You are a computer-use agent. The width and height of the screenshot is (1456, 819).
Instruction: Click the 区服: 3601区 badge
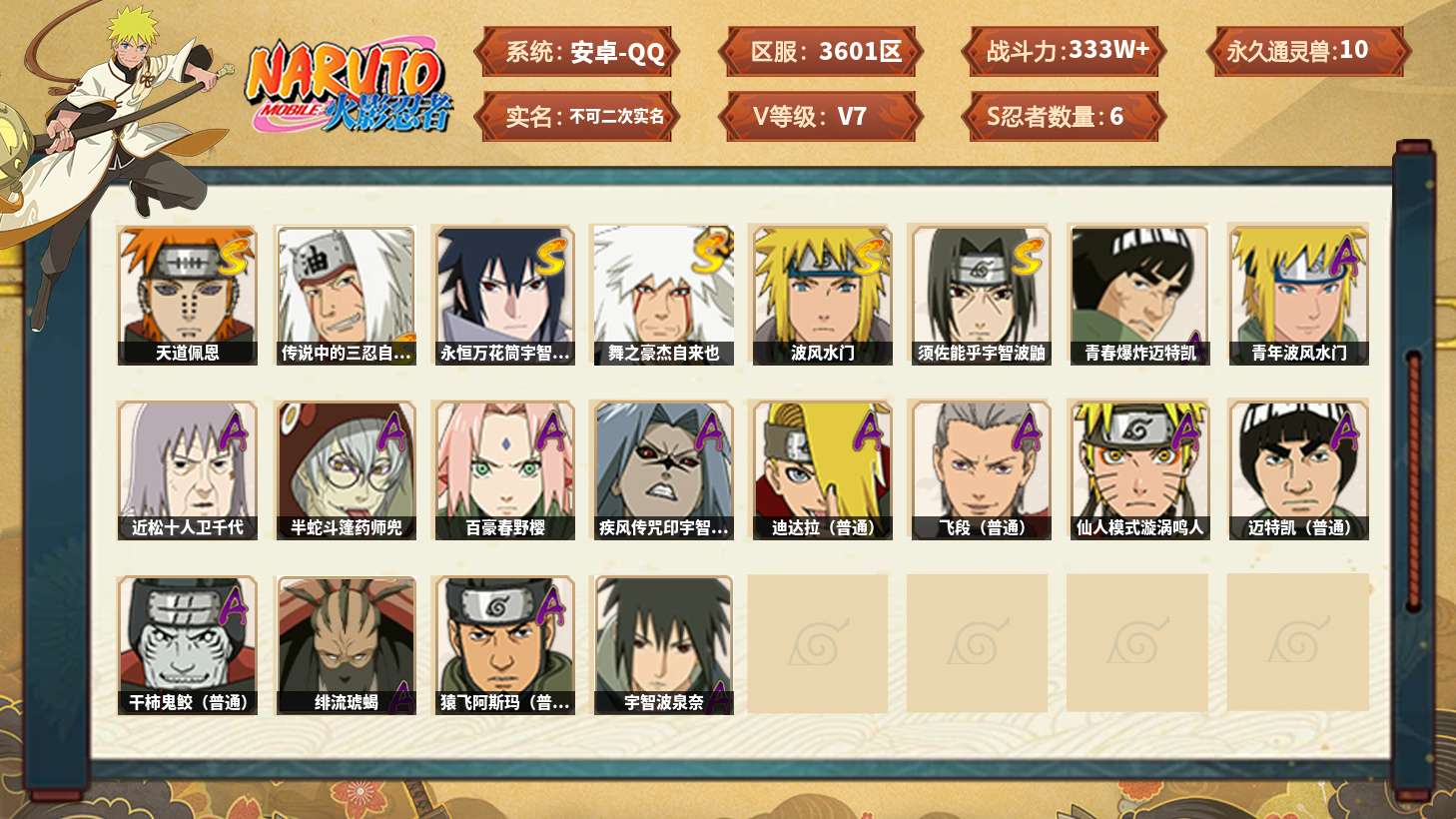click(821, 52)
